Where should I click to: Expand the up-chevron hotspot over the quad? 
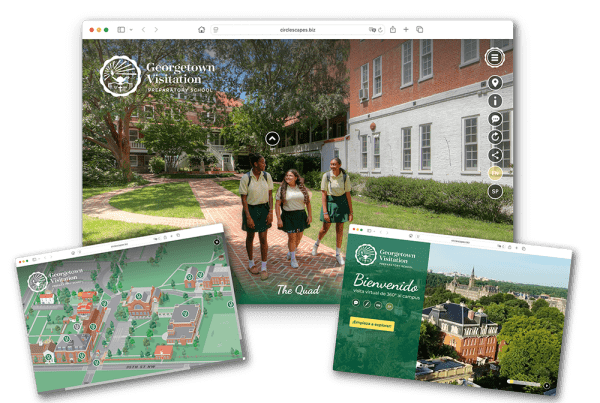click(x=272, y=139)
